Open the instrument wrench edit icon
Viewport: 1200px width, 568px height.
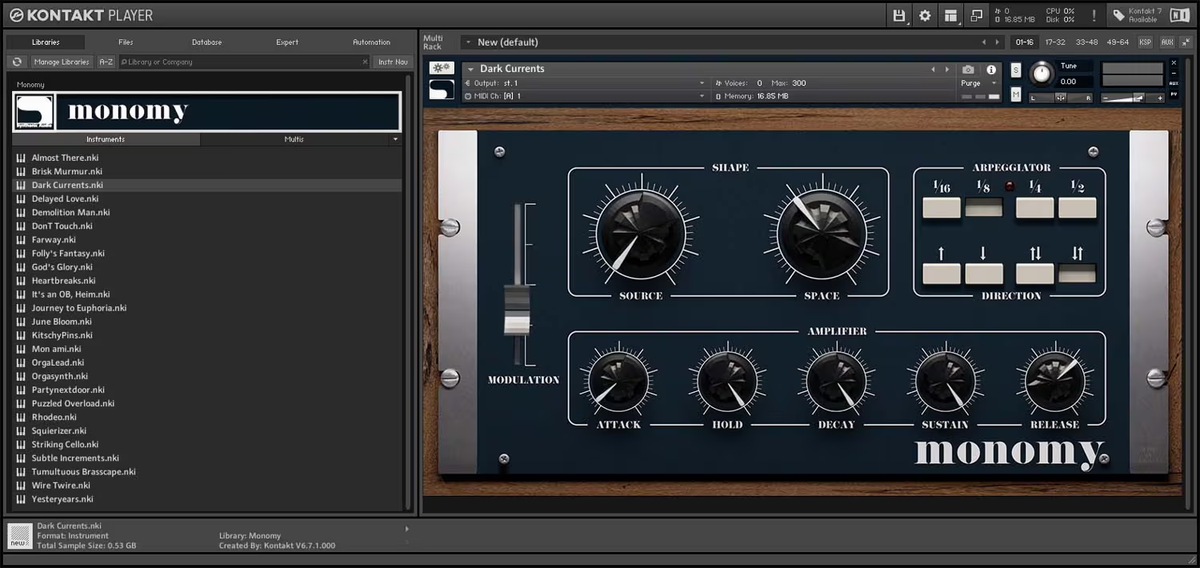click(441, 69)
